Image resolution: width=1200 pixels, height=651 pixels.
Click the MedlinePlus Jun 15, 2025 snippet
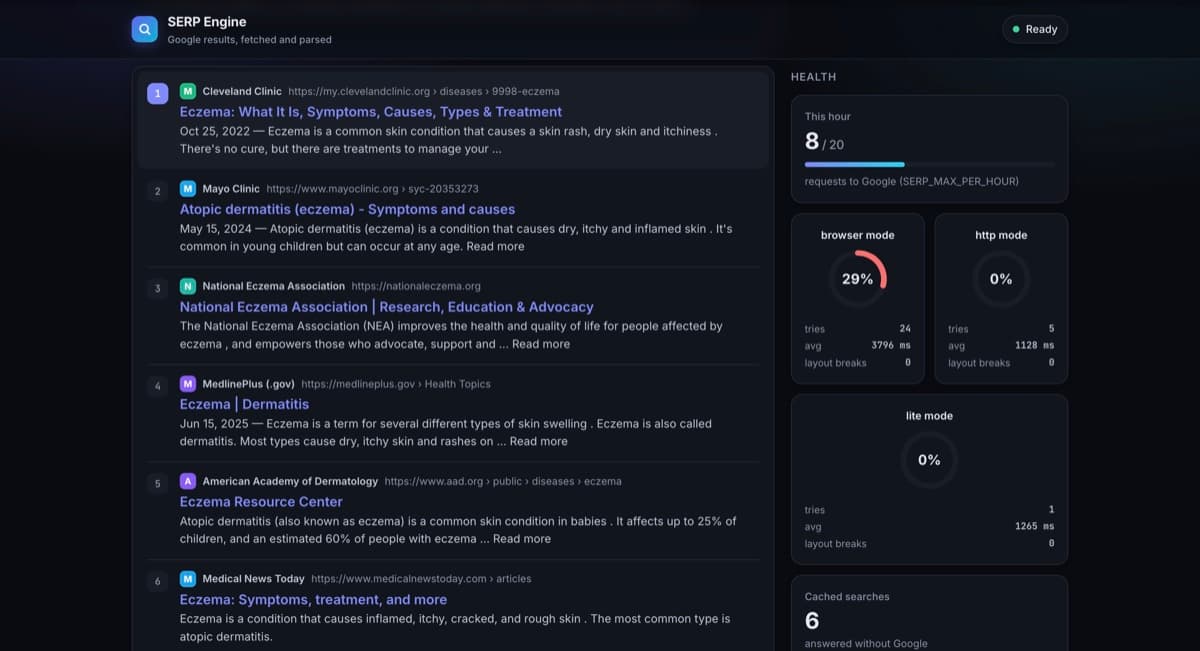(x=446, y=432)
